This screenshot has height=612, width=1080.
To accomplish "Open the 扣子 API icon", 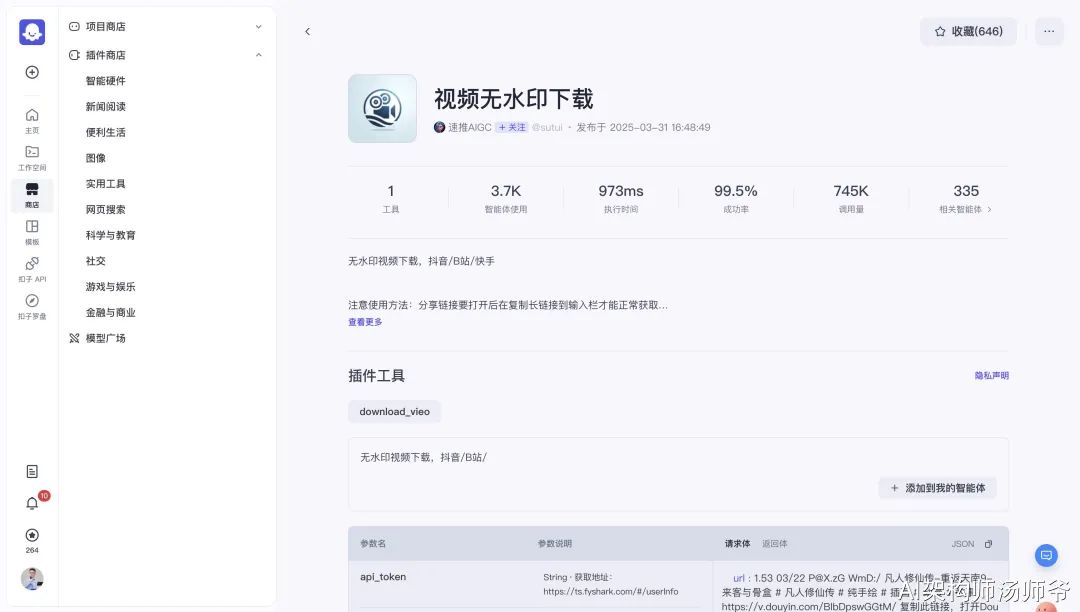I will (x=32, y=269).
